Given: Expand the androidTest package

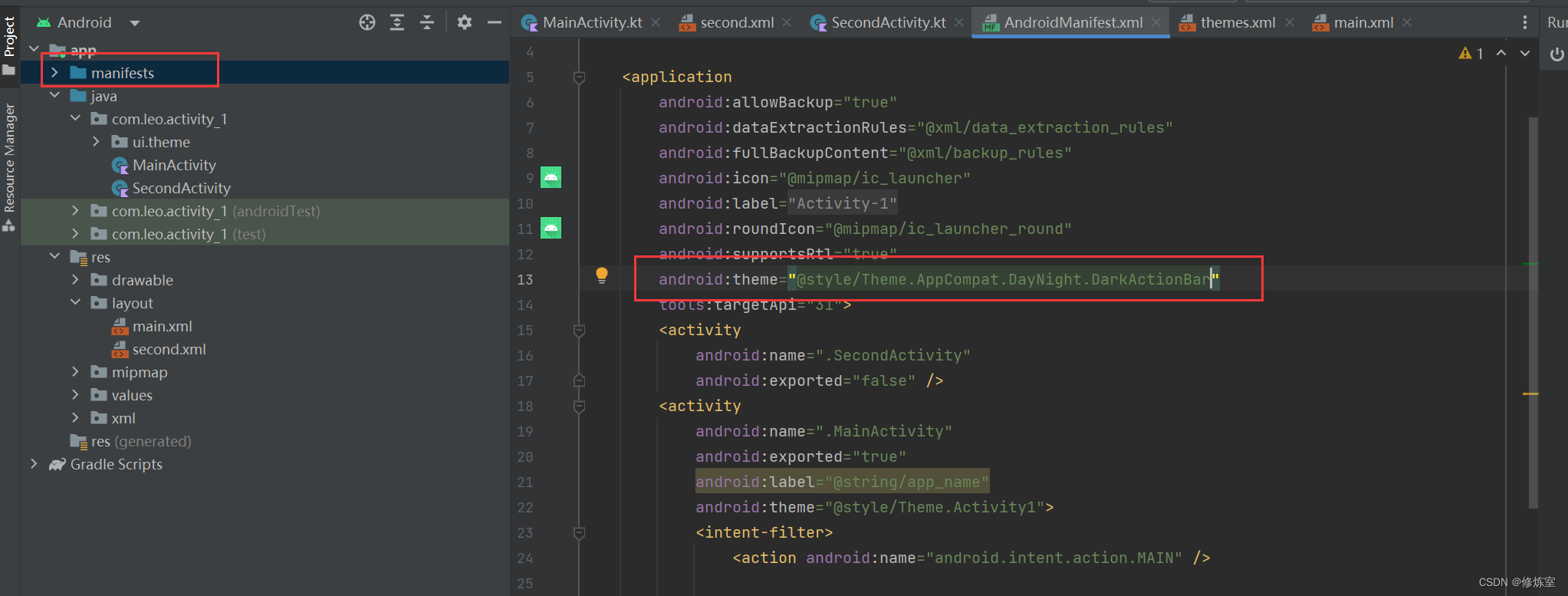Looking at the screenshot, I should click(75, 211).
